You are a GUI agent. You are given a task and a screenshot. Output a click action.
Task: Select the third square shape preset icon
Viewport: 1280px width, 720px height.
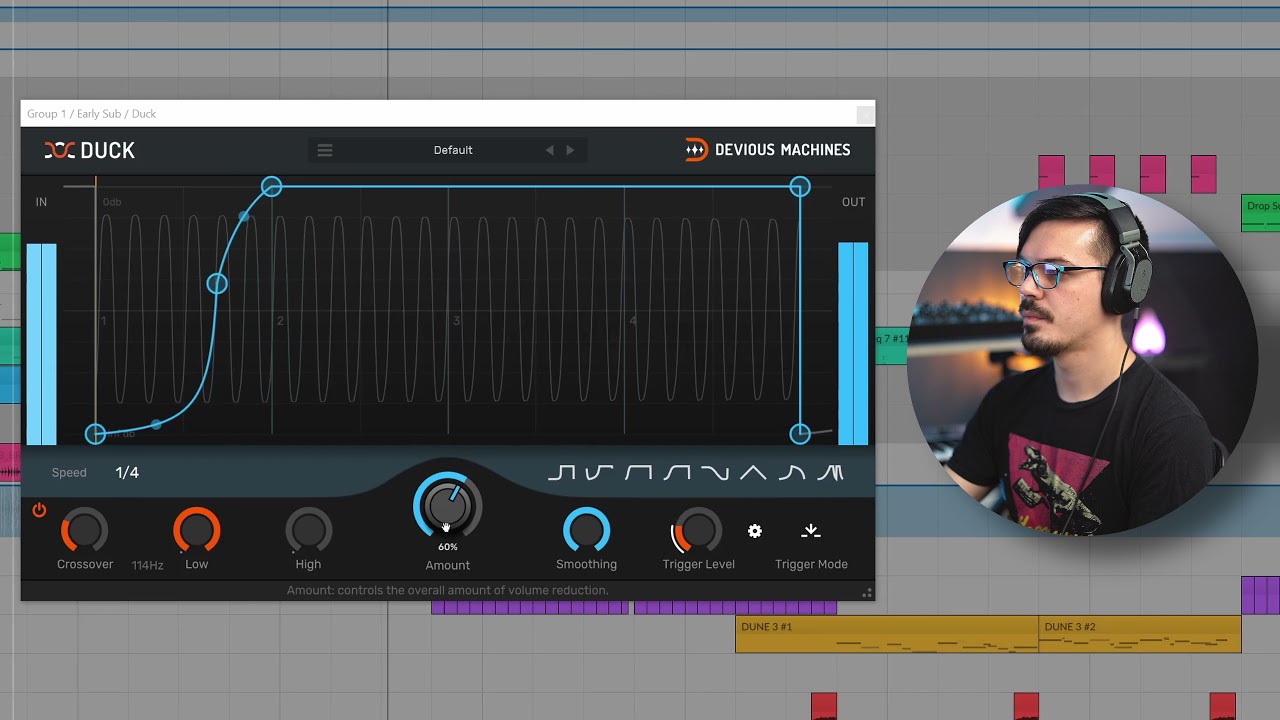[638, 473]
